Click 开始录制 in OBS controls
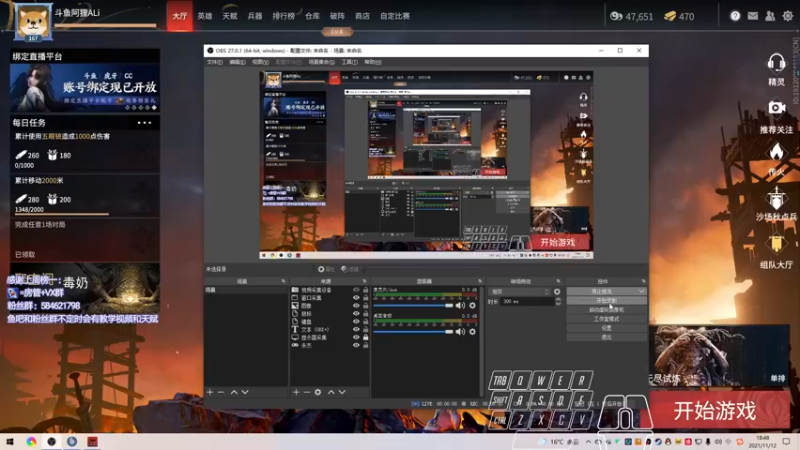 606,301
